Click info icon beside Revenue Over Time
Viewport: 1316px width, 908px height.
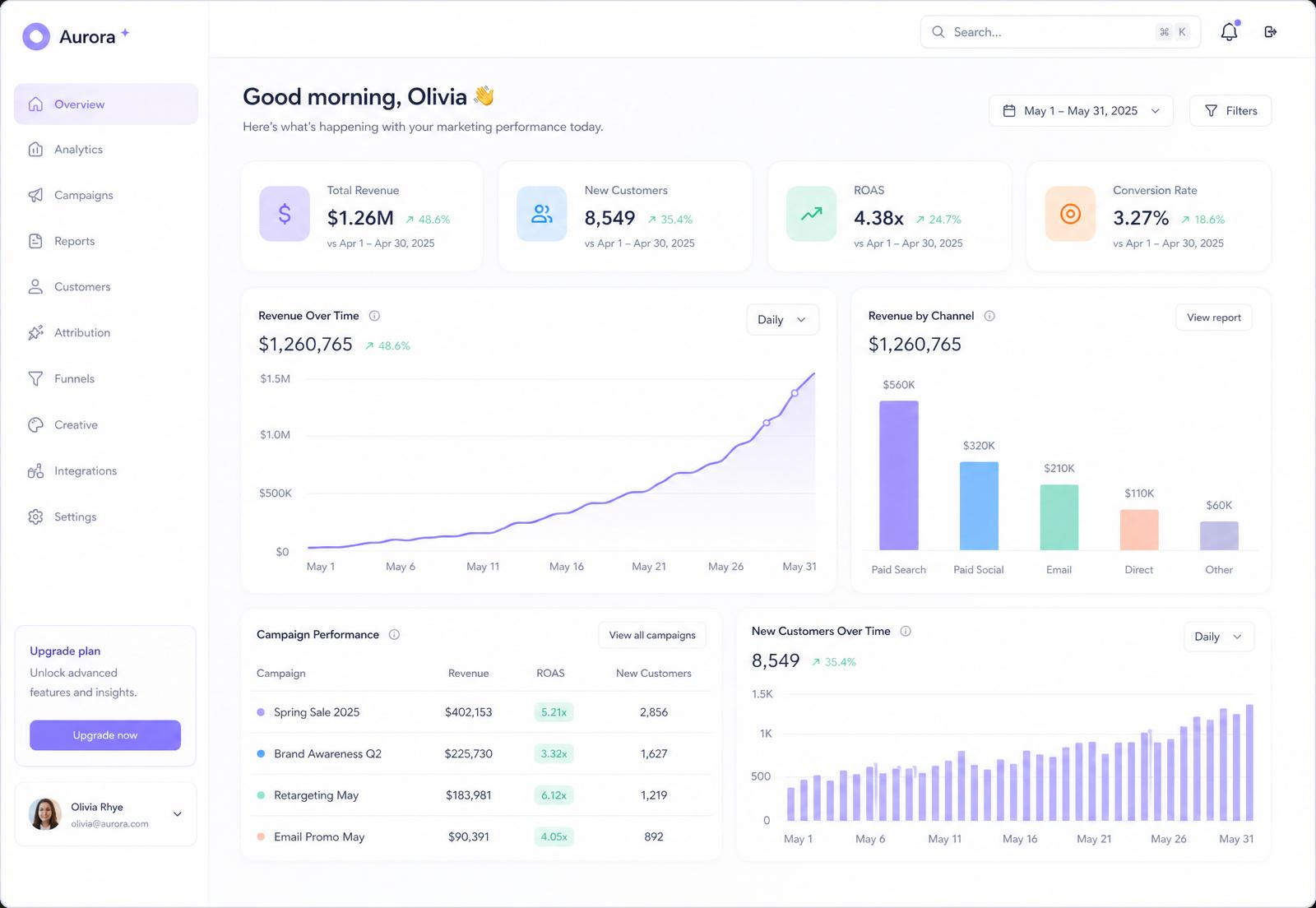pos(374,316)
